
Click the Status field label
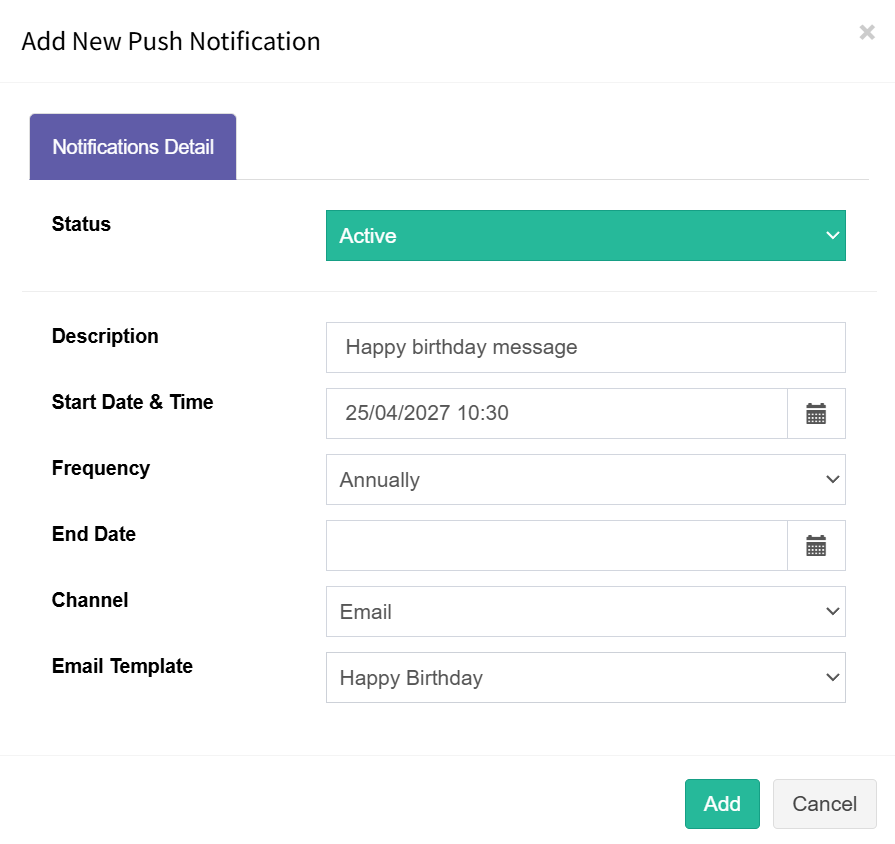(x=81, y=224)
